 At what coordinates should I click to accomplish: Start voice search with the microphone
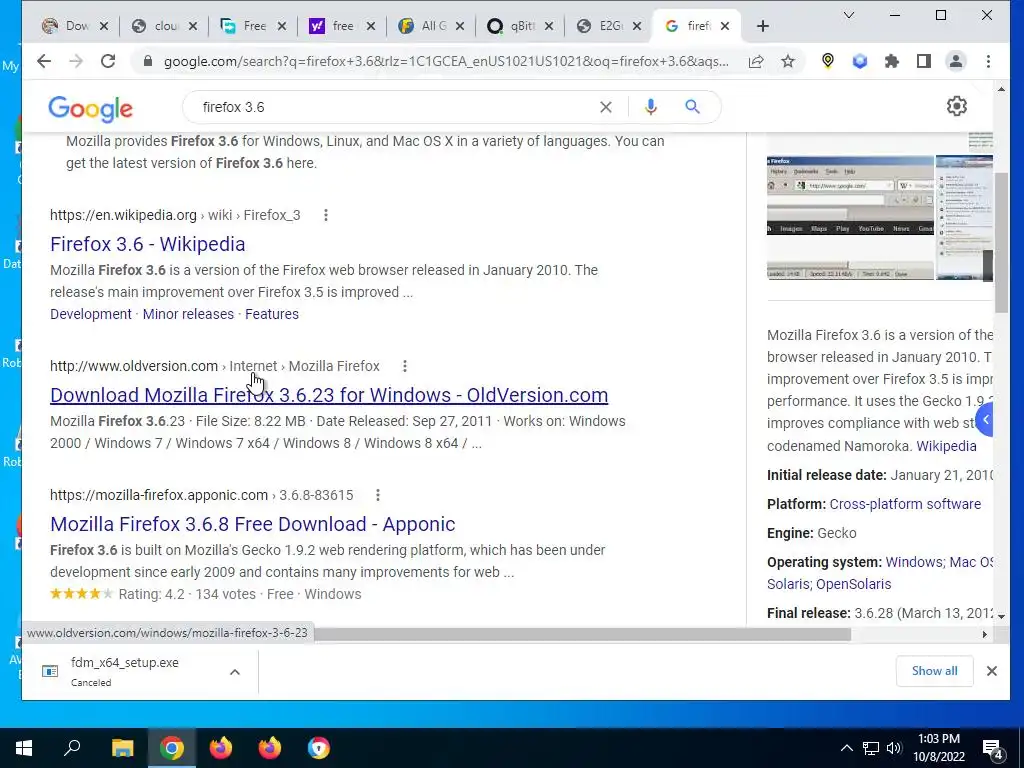650,107
